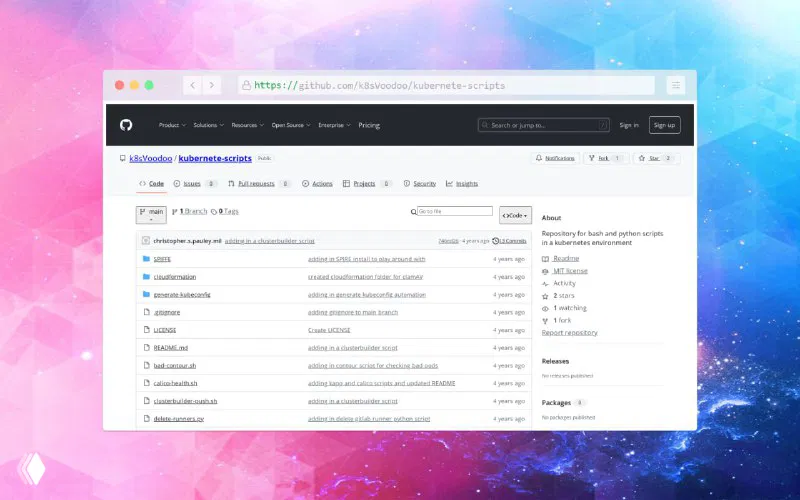Click the bell icon in Notifications
This screenshot has height=500, width=800.
click(539, 158)
